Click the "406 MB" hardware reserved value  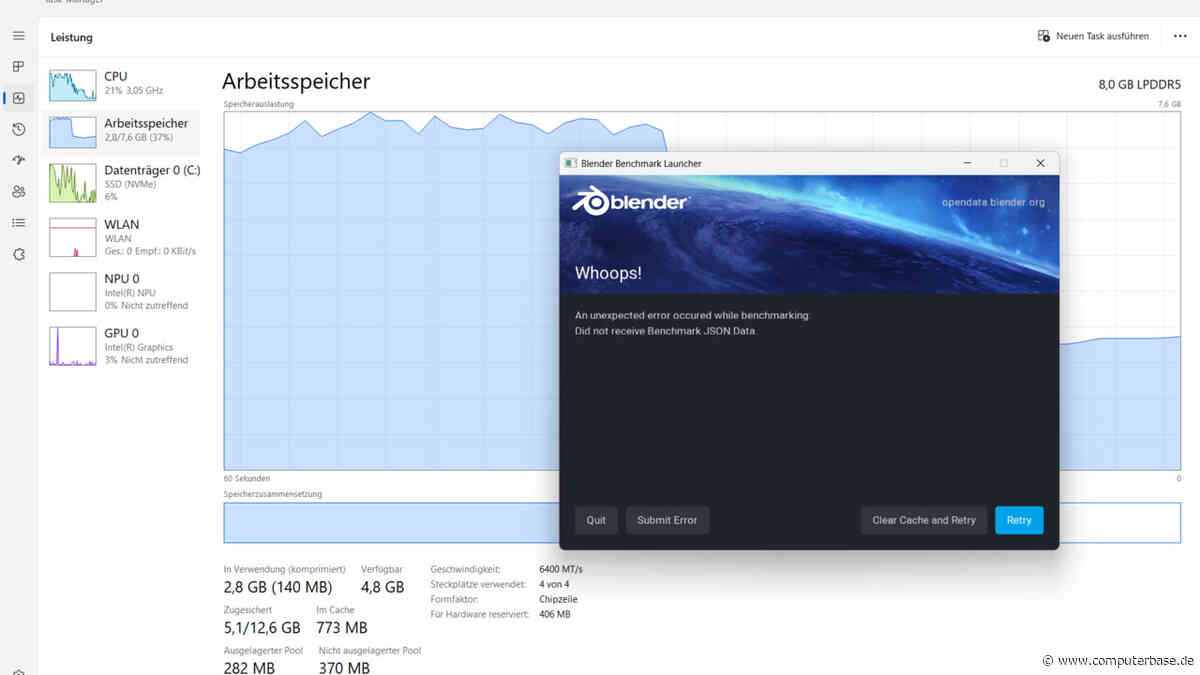[x=555, y=614]
